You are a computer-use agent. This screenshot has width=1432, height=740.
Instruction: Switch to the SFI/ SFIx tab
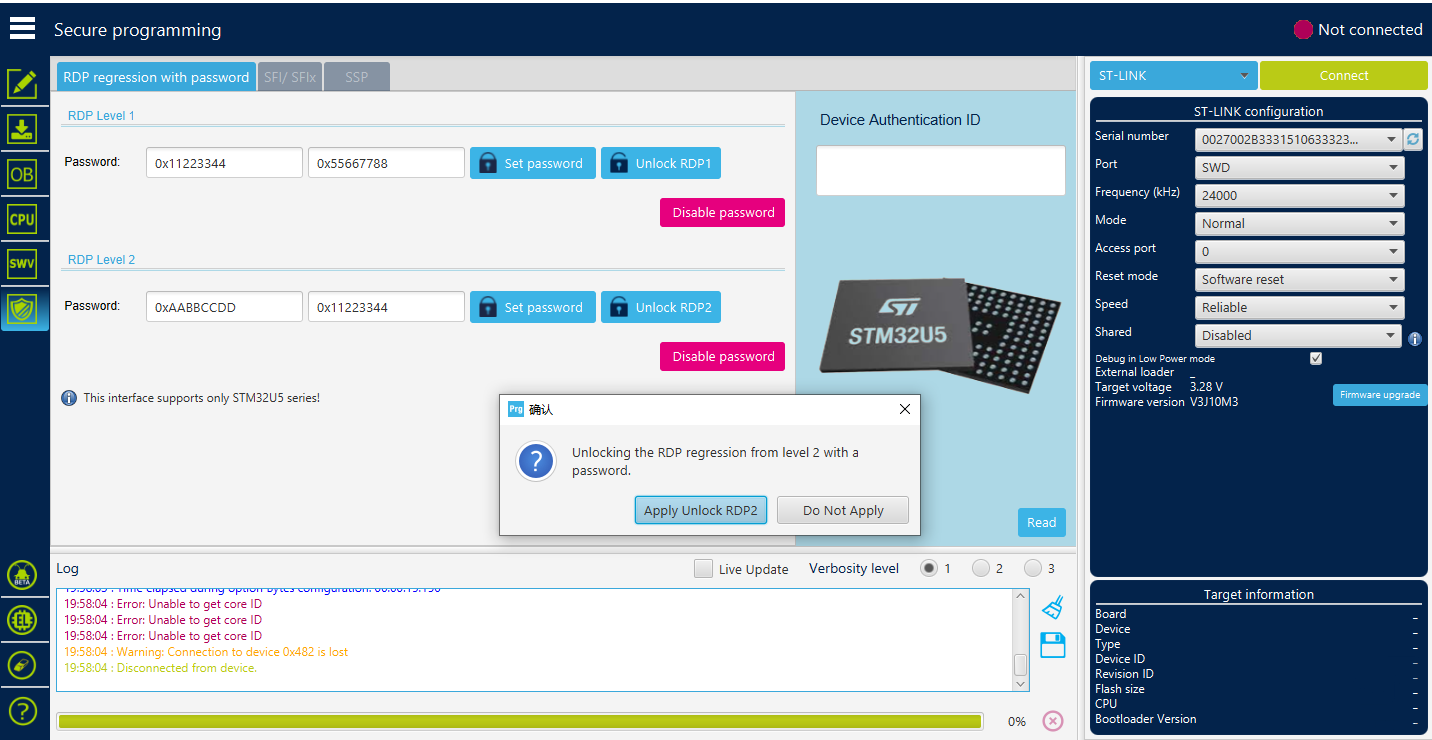pos(290,77)
